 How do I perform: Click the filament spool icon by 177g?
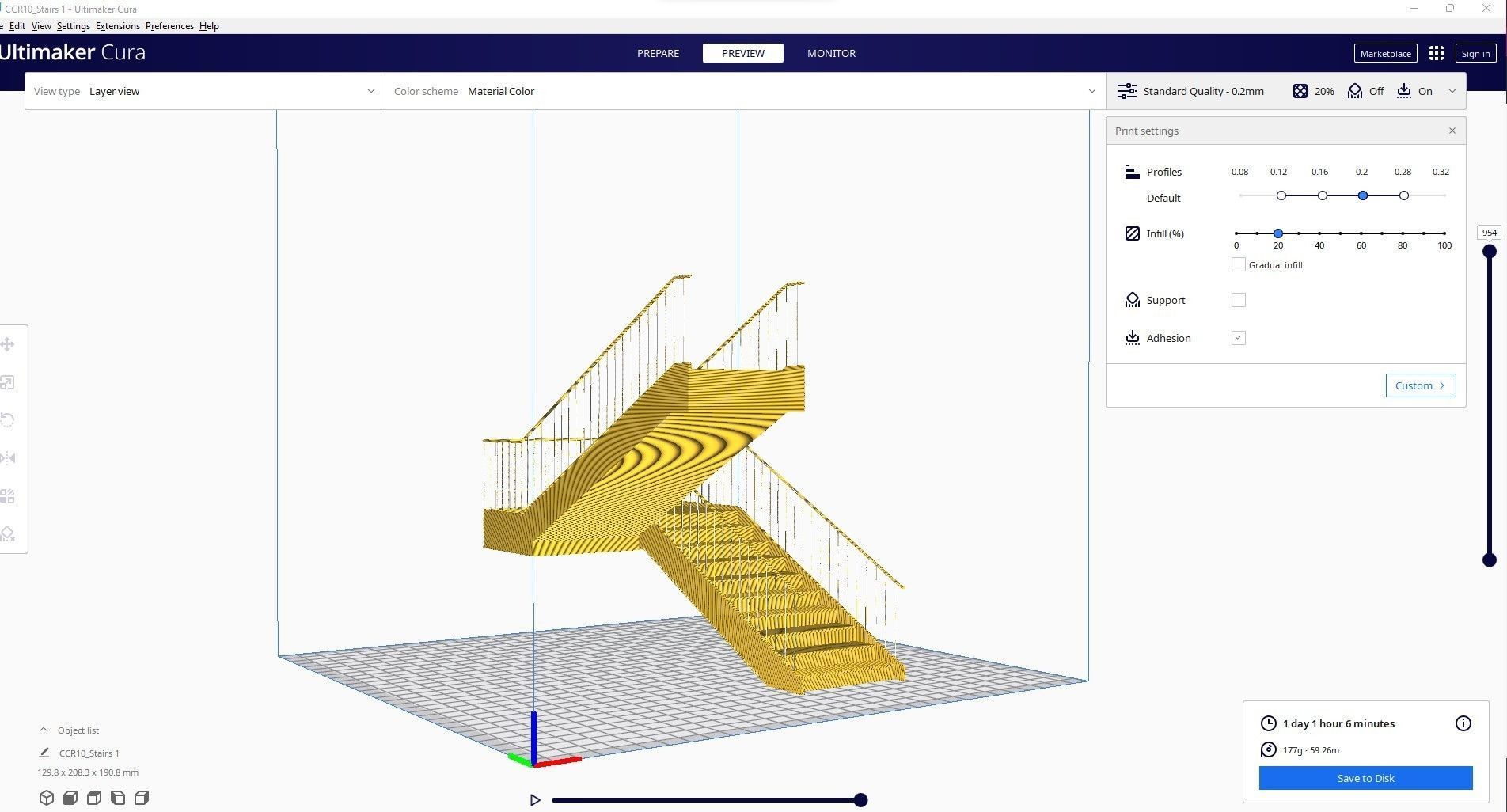tap(1268, 749)
